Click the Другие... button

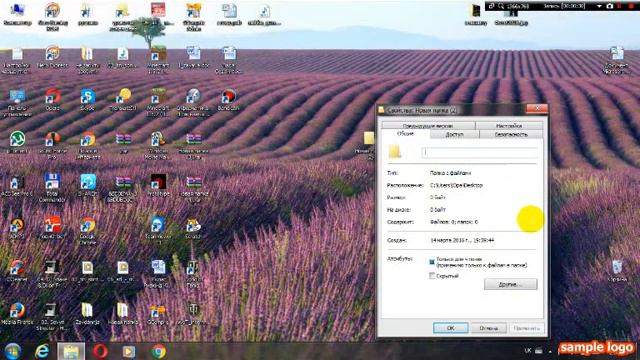(511, 284)
